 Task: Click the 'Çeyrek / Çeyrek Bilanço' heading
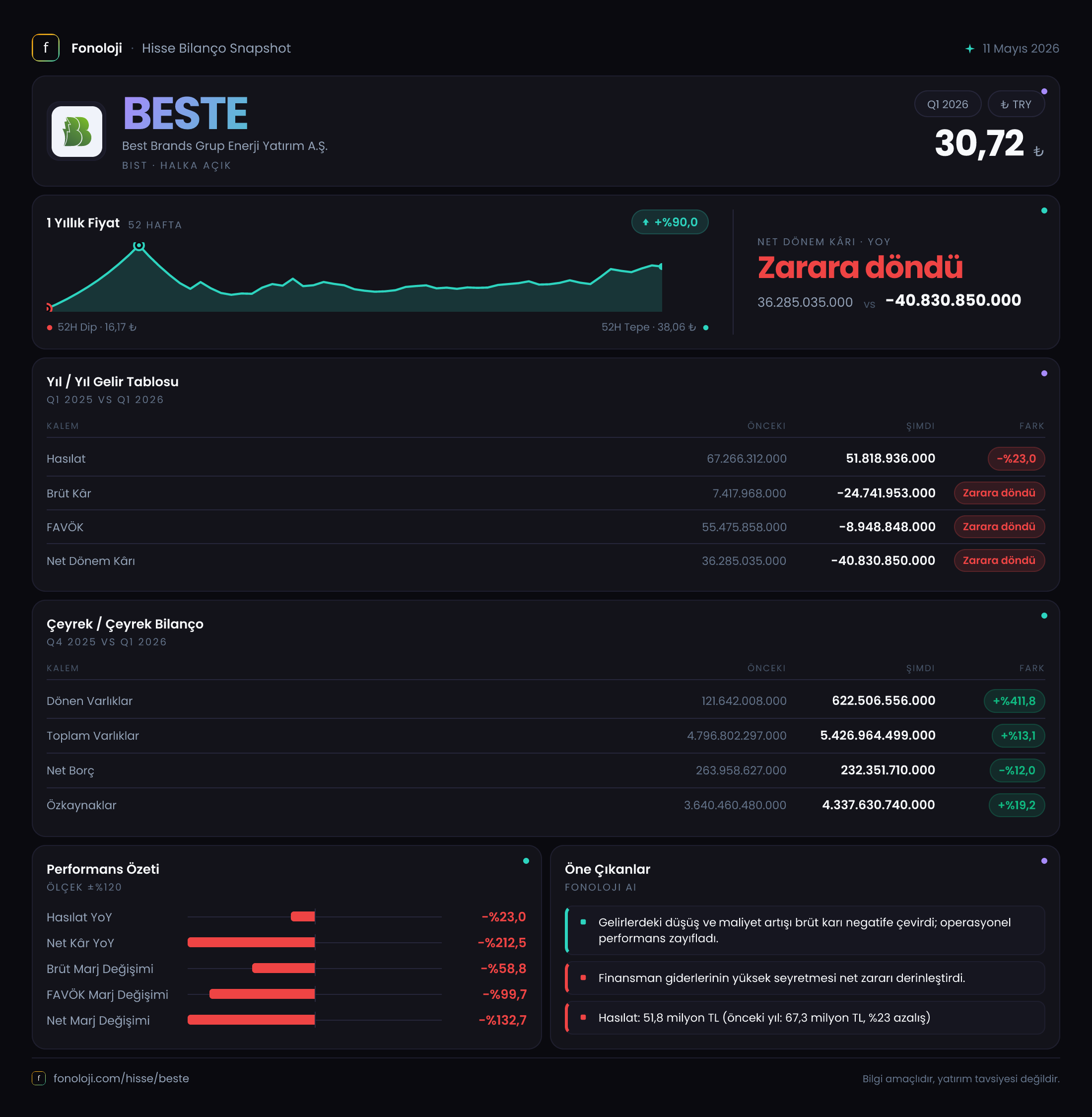tap(125, 624)
